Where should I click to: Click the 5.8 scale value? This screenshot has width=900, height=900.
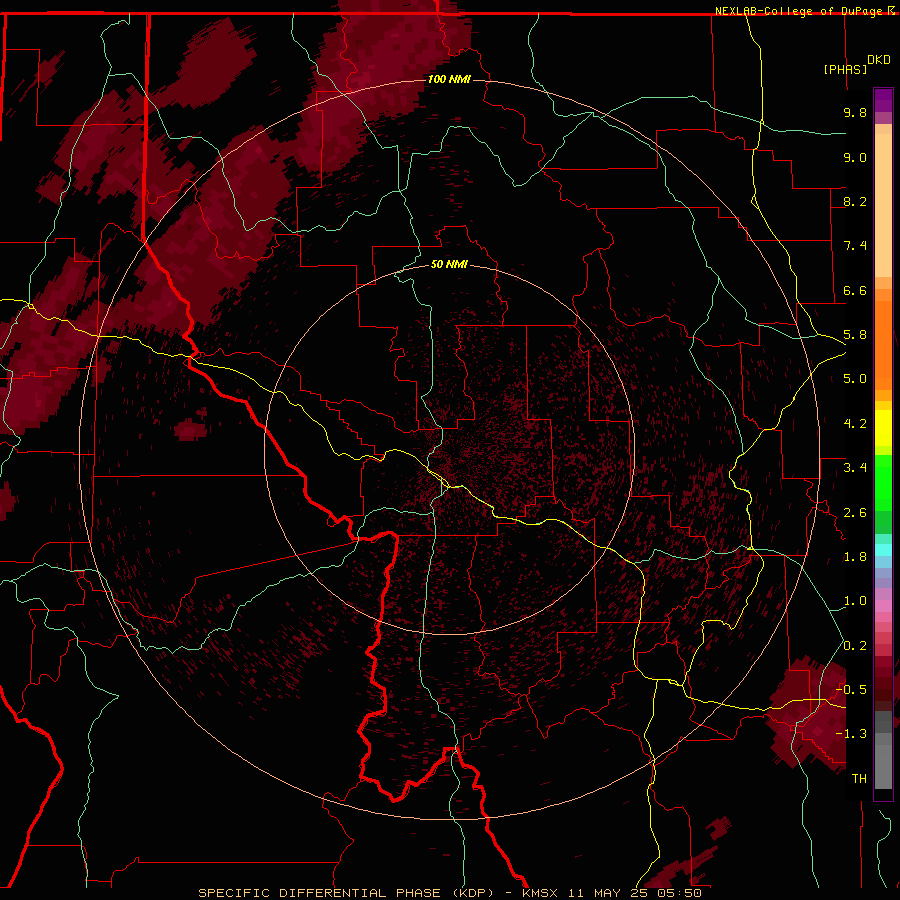point(855,335)
